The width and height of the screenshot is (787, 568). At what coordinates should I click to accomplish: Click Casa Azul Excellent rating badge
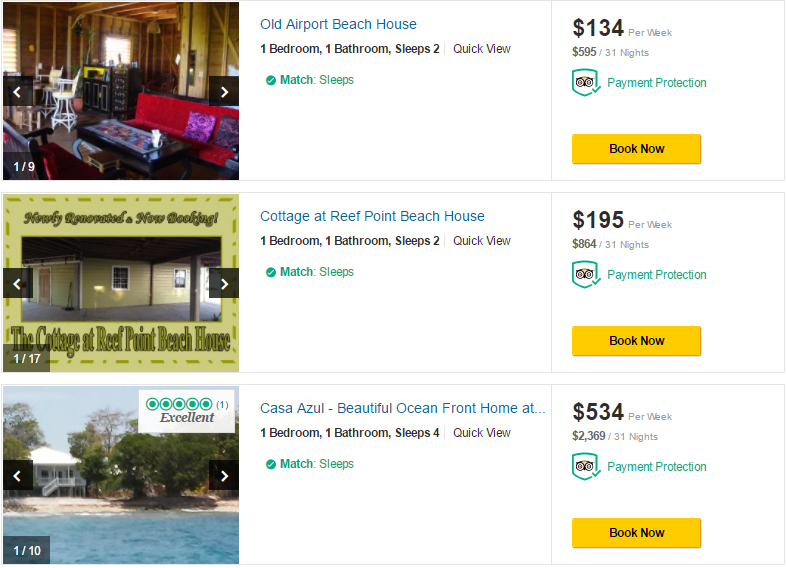point(187,411)
